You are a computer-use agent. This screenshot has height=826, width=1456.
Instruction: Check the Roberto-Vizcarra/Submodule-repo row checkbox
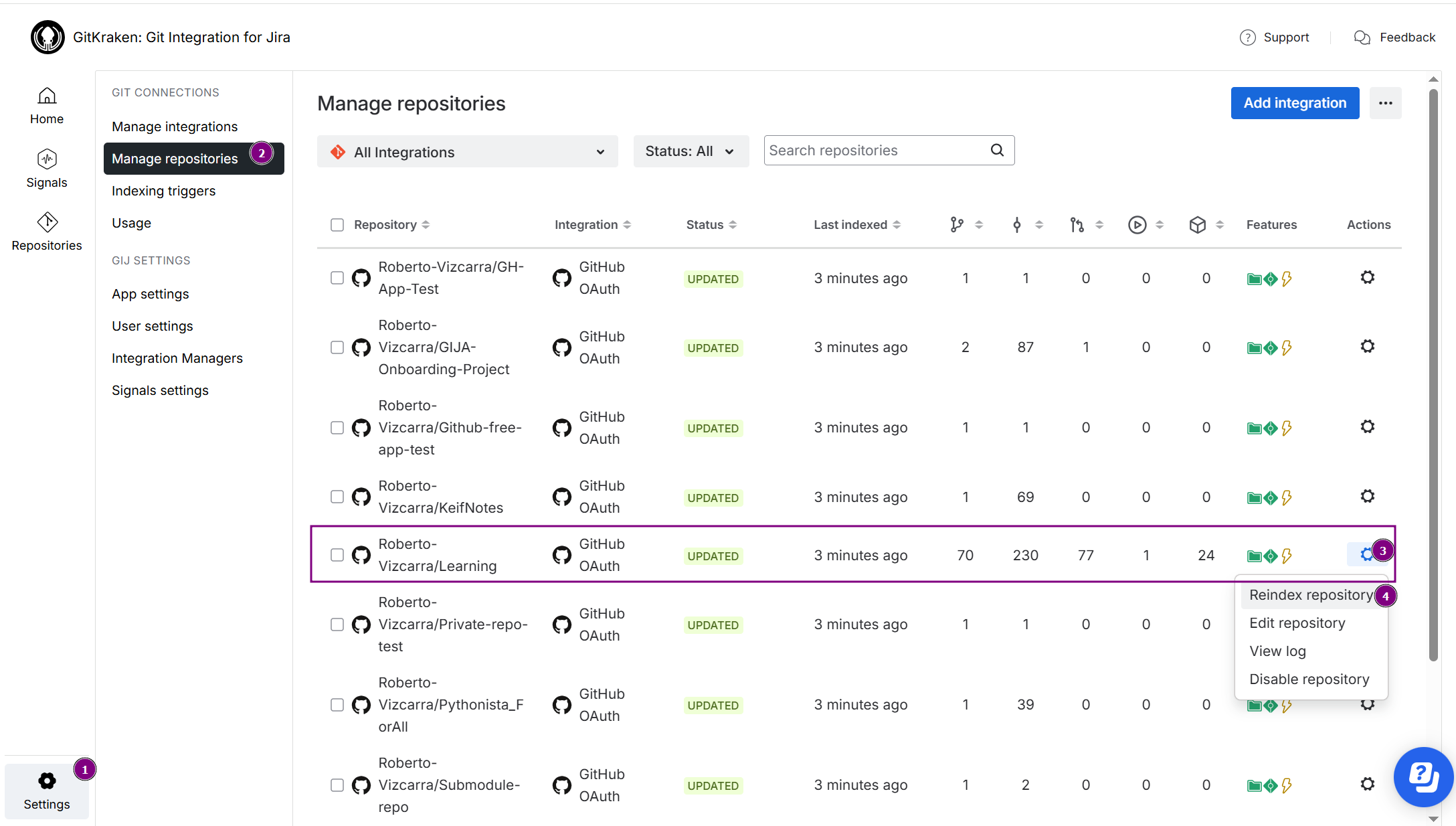[x=337, y=784]
